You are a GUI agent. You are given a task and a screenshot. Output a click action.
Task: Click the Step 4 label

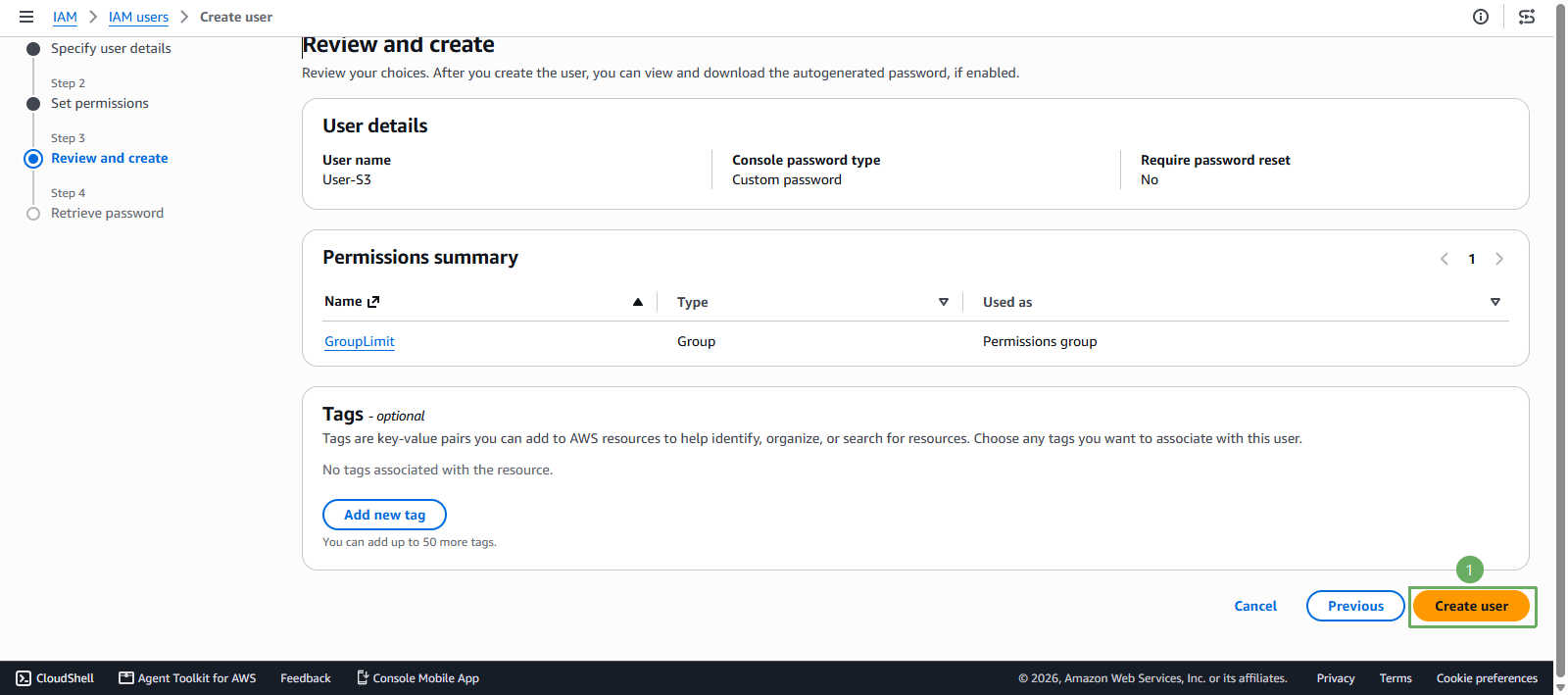(68, 193)
